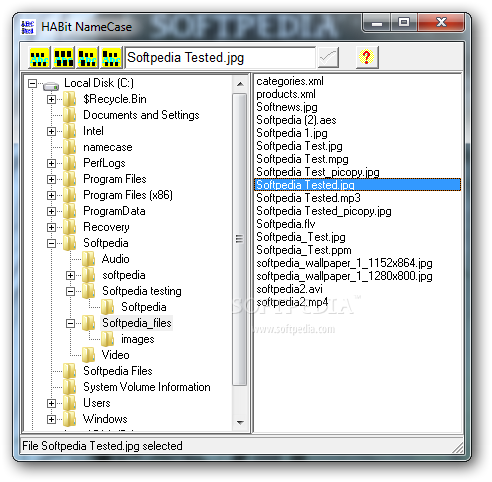The height and width of the screenshot is (482, 492).
Task: Expand the Program Files folder node
Action: [51, 179]
